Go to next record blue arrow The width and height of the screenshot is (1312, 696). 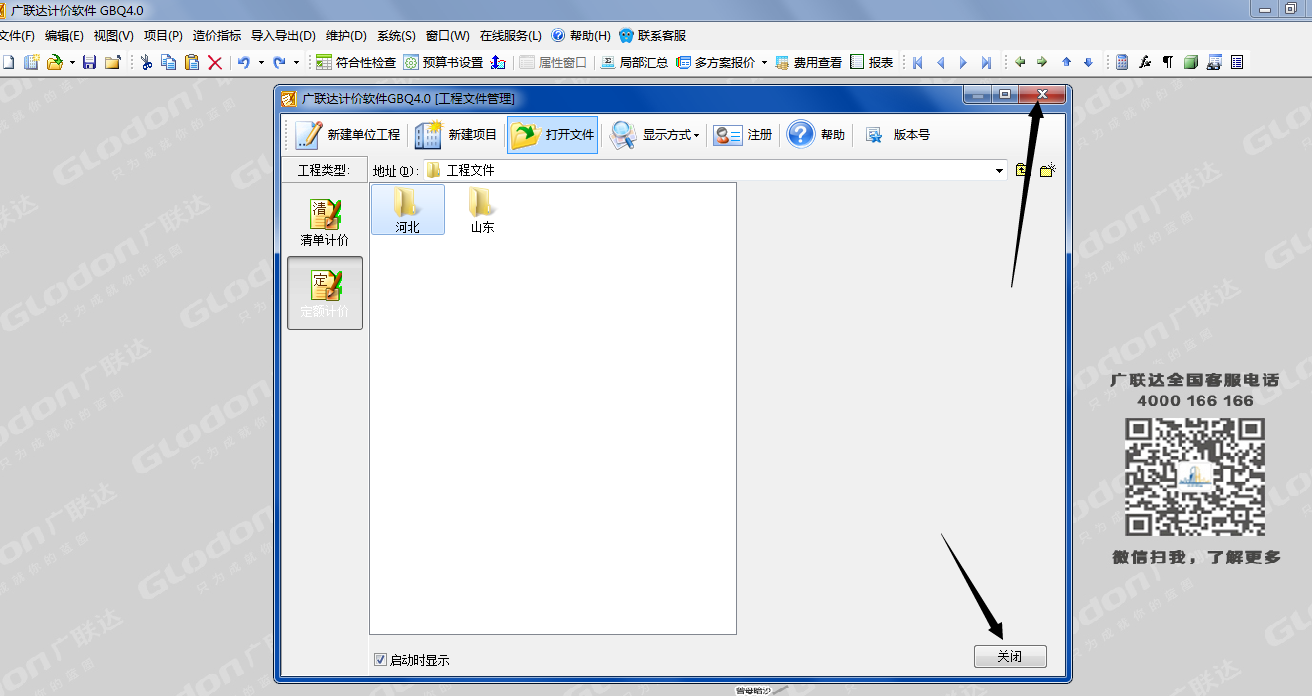(x=963, y=62)
